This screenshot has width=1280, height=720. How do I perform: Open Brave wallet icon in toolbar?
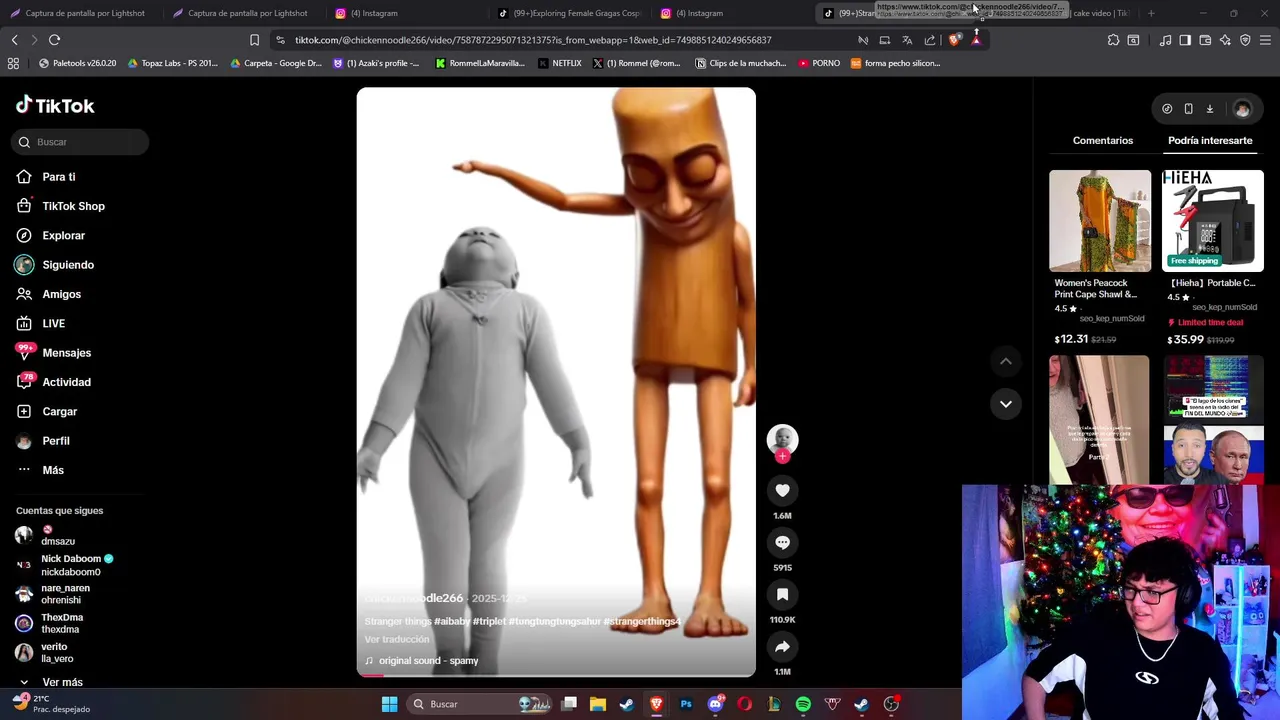click(1205, 40)
